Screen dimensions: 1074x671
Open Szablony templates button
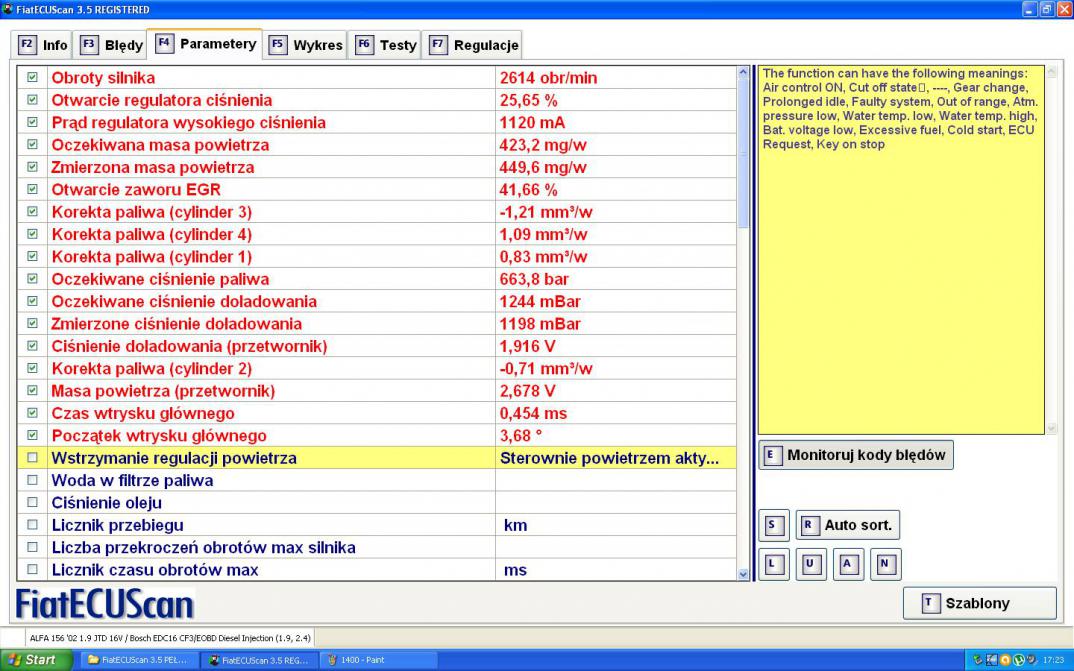(x=979, y=603)
